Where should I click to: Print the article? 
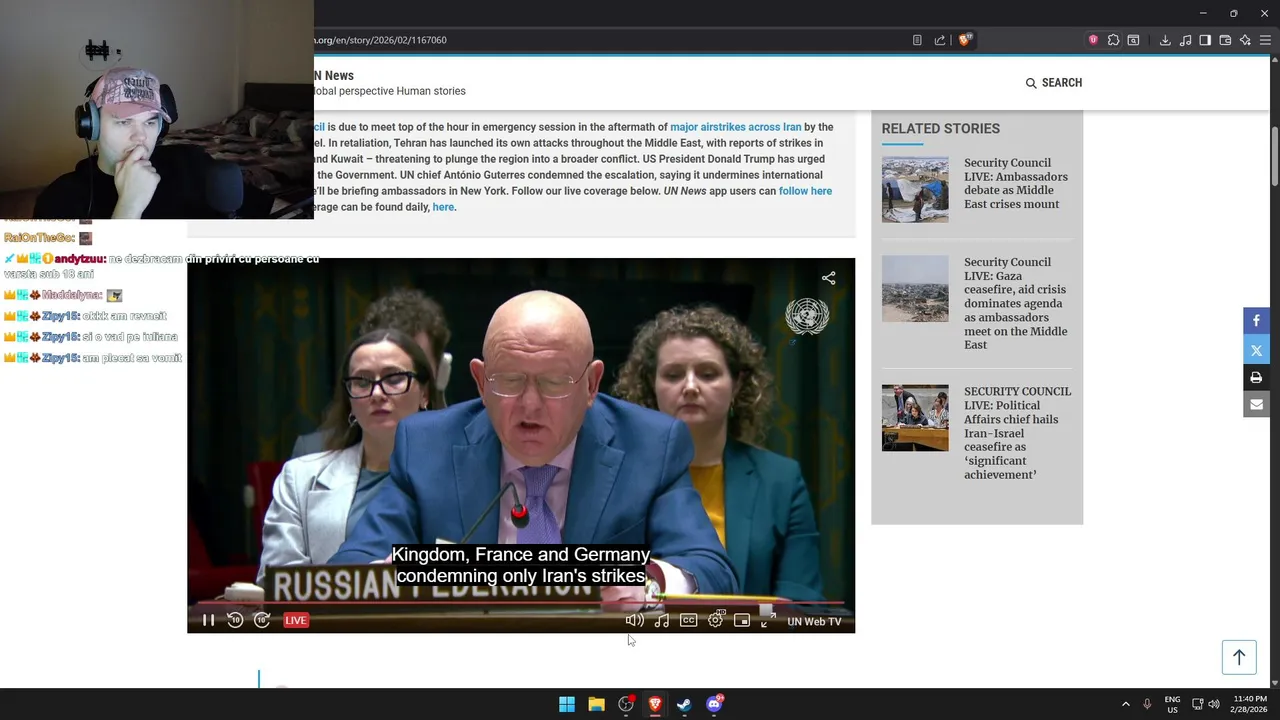[1256, 377]
